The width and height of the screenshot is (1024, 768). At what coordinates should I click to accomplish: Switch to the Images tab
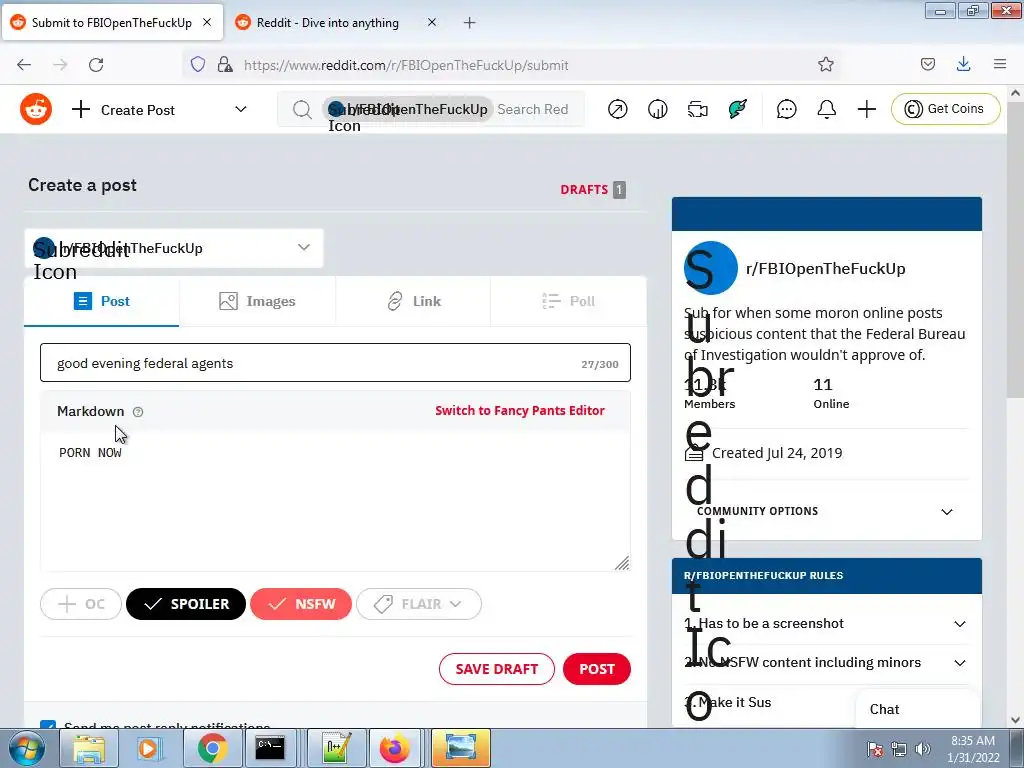[257, 301]
